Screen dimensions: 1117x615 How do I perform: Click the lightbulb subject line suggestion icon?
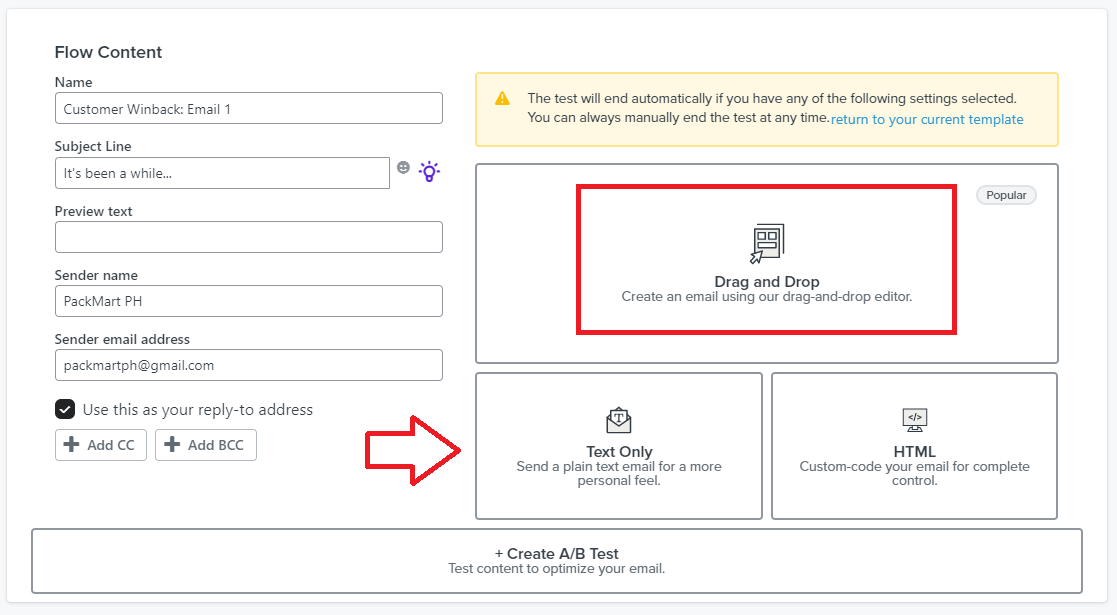pos(429,172)
